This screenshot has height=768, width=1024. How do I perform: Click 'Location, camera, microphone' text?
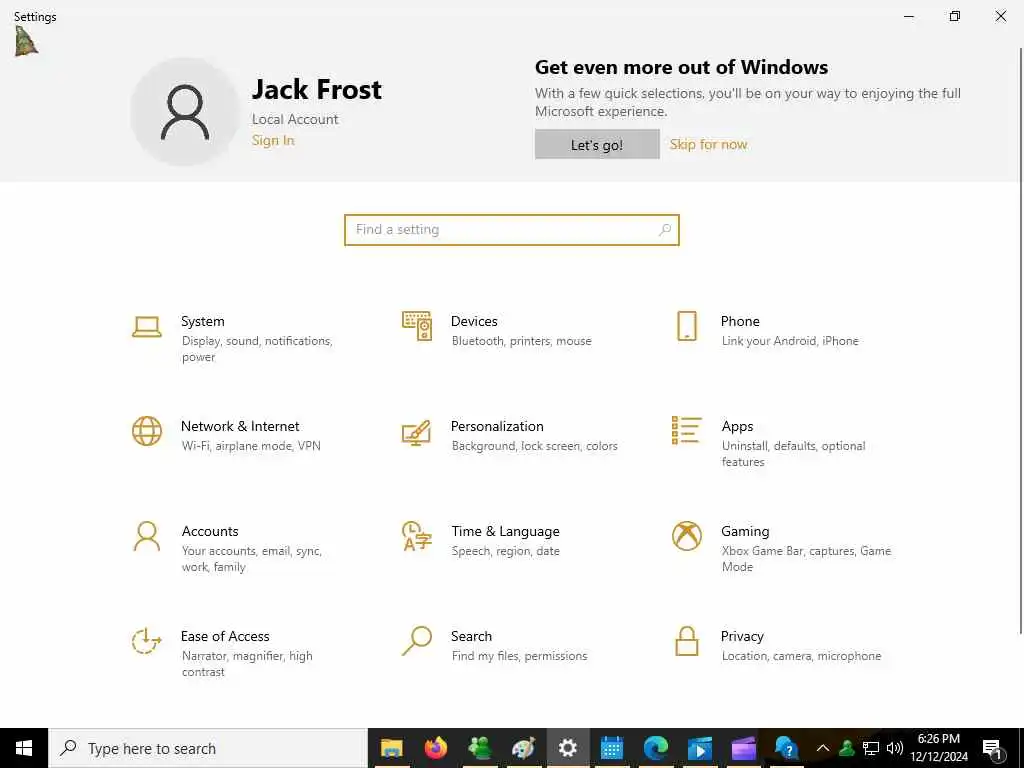pyautogui.click(x=801, y=656)
